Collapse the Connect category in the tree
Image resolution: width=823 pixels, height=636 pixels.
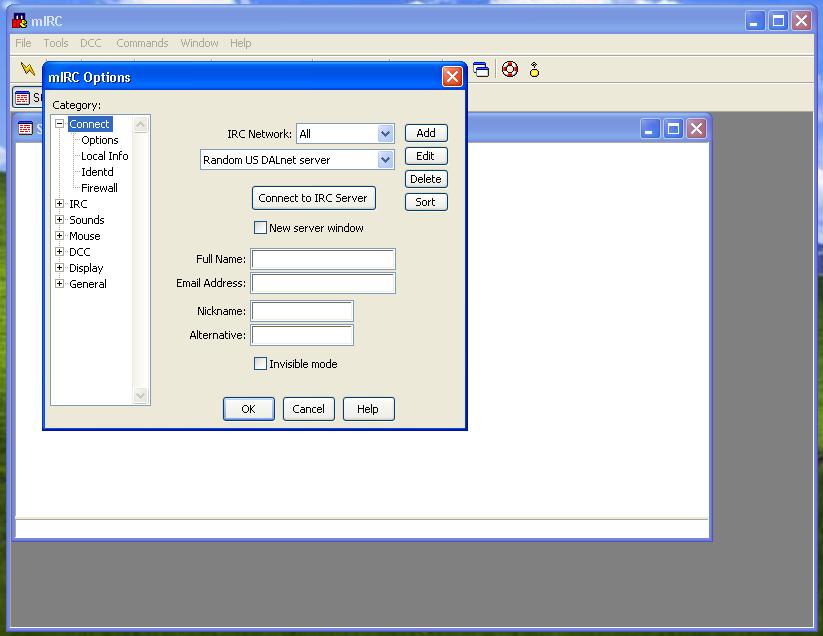point(60,124)
